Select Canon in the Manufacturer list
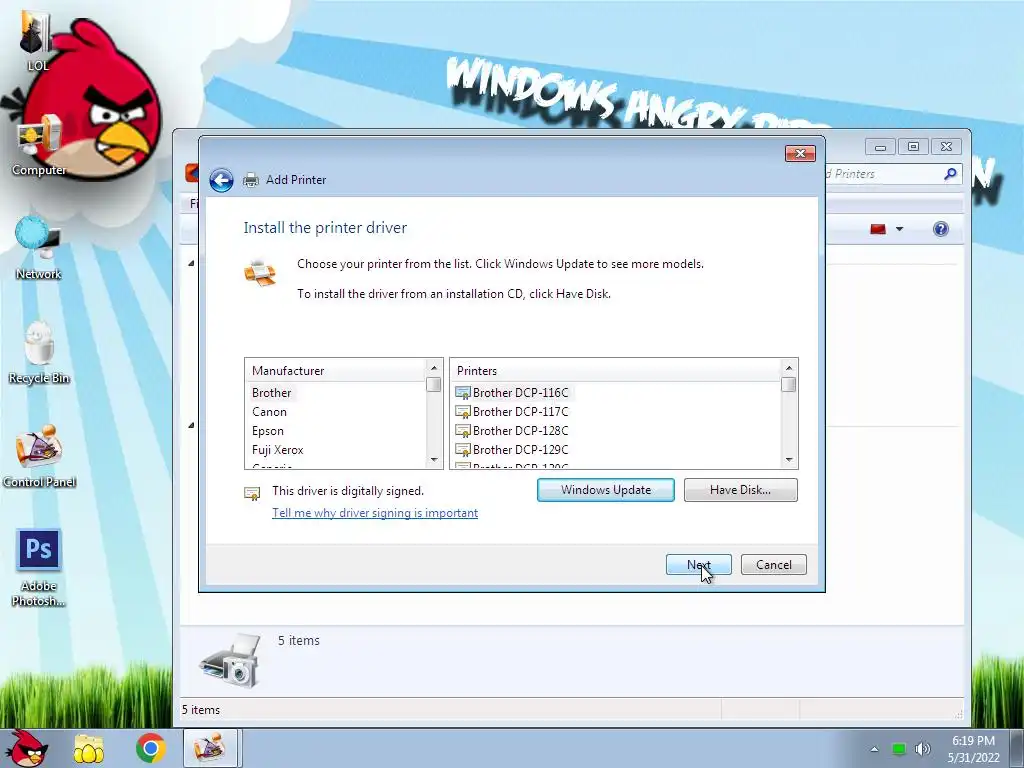Viewport: 1024px width, 768px height. tap(270, 412)
